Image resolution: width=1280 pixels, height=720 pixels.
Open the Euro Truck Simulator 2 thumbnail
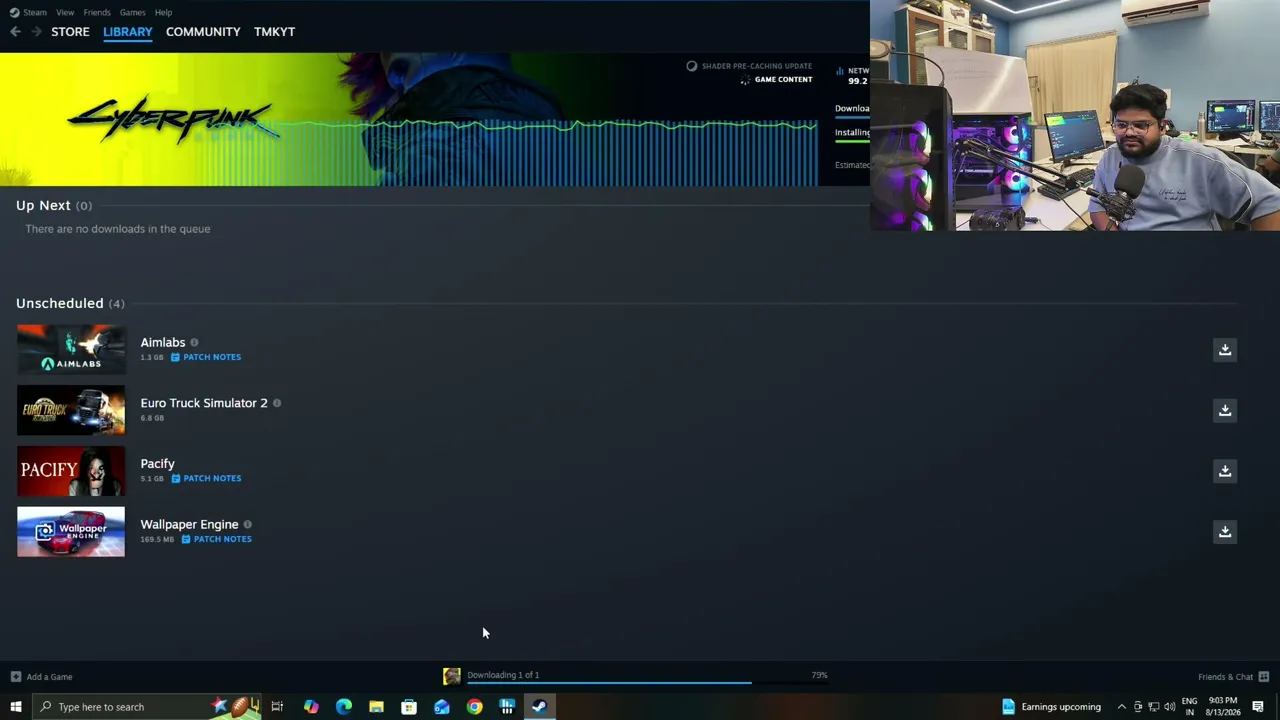(x=71, y=410)
